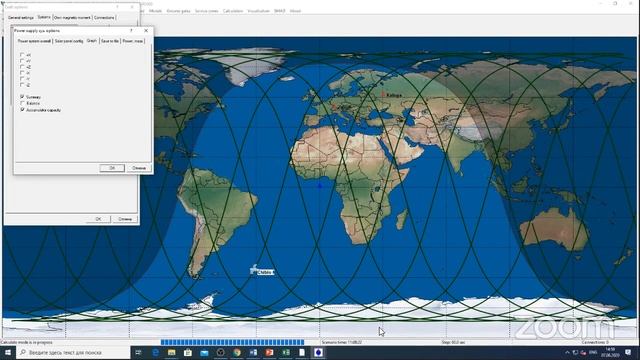The image size is (640, 360).
Task: Click the Scenario time status field
Action: coord(342,342)
